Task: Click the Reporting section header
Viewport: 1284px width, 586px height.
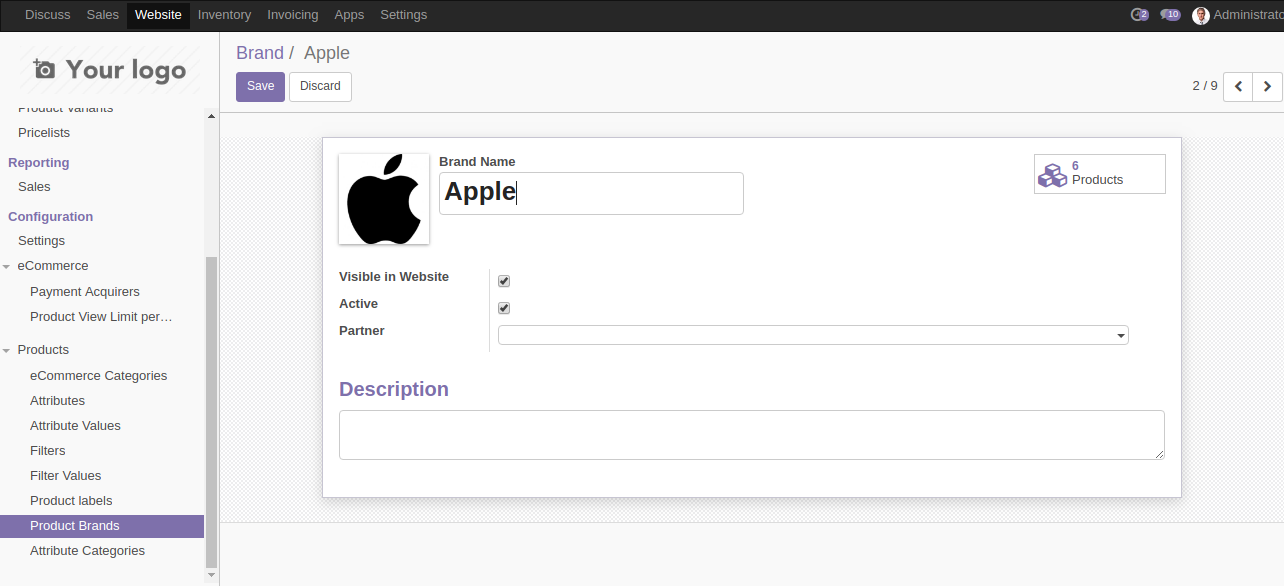Action: [x=39, y=163]
